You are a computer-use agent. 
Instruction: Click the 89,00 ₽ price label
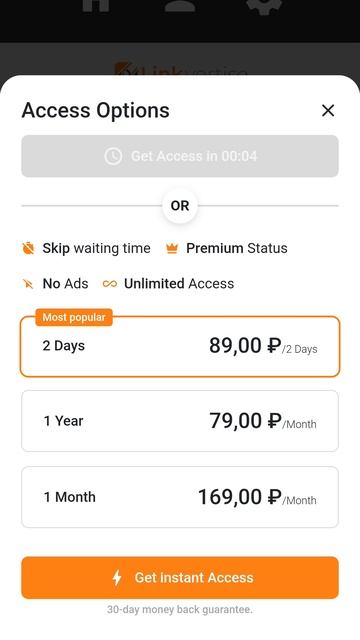click(x=245, y=346)
